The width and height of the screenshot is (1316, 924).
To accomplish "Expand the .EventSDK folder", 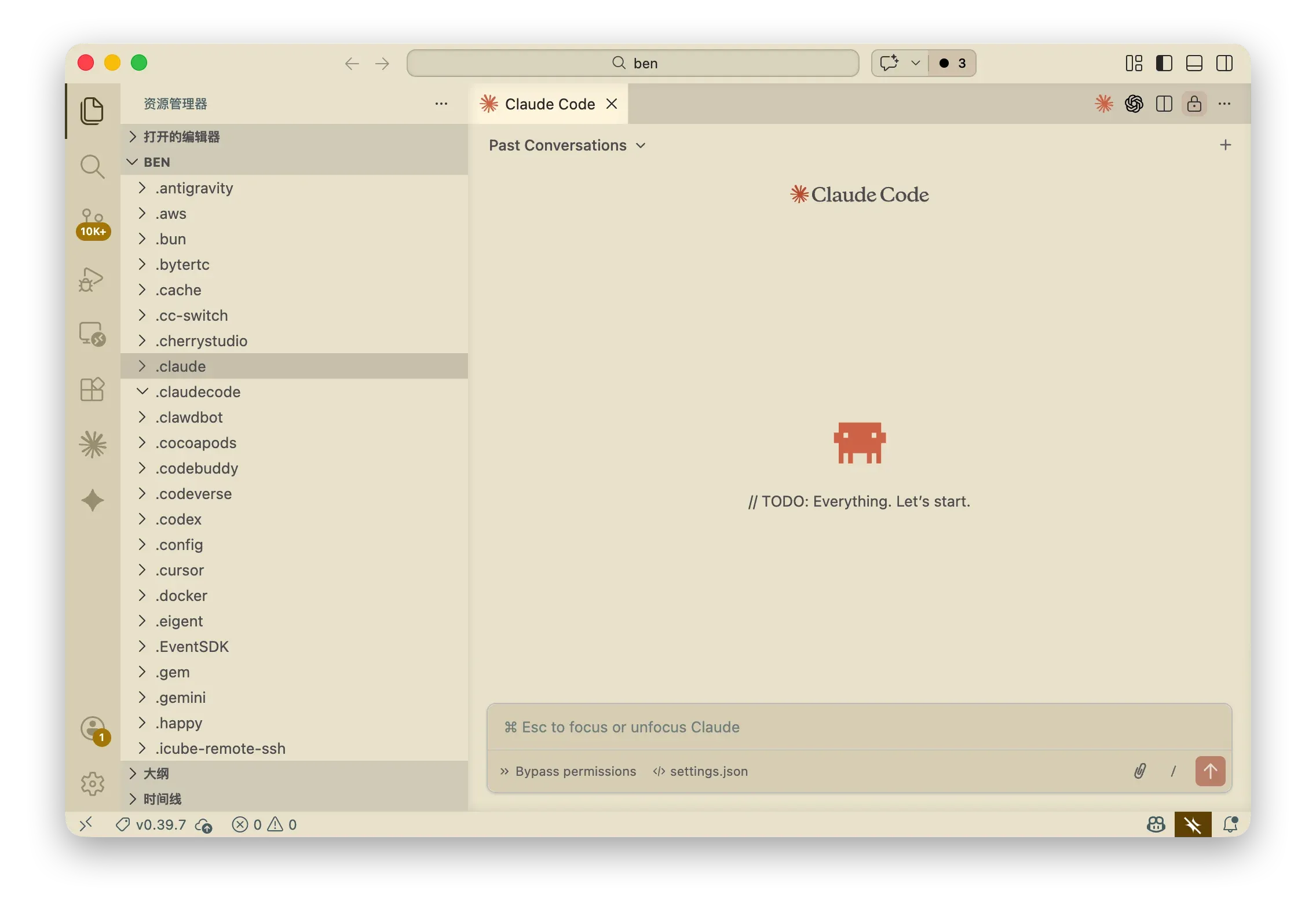I will point(294,646).
